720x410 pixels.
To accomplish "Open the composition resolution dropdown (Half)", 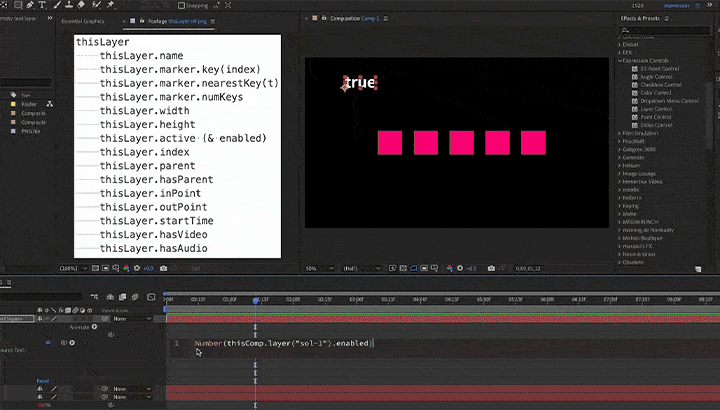I will pyautogui.click(x=362, y=268).
